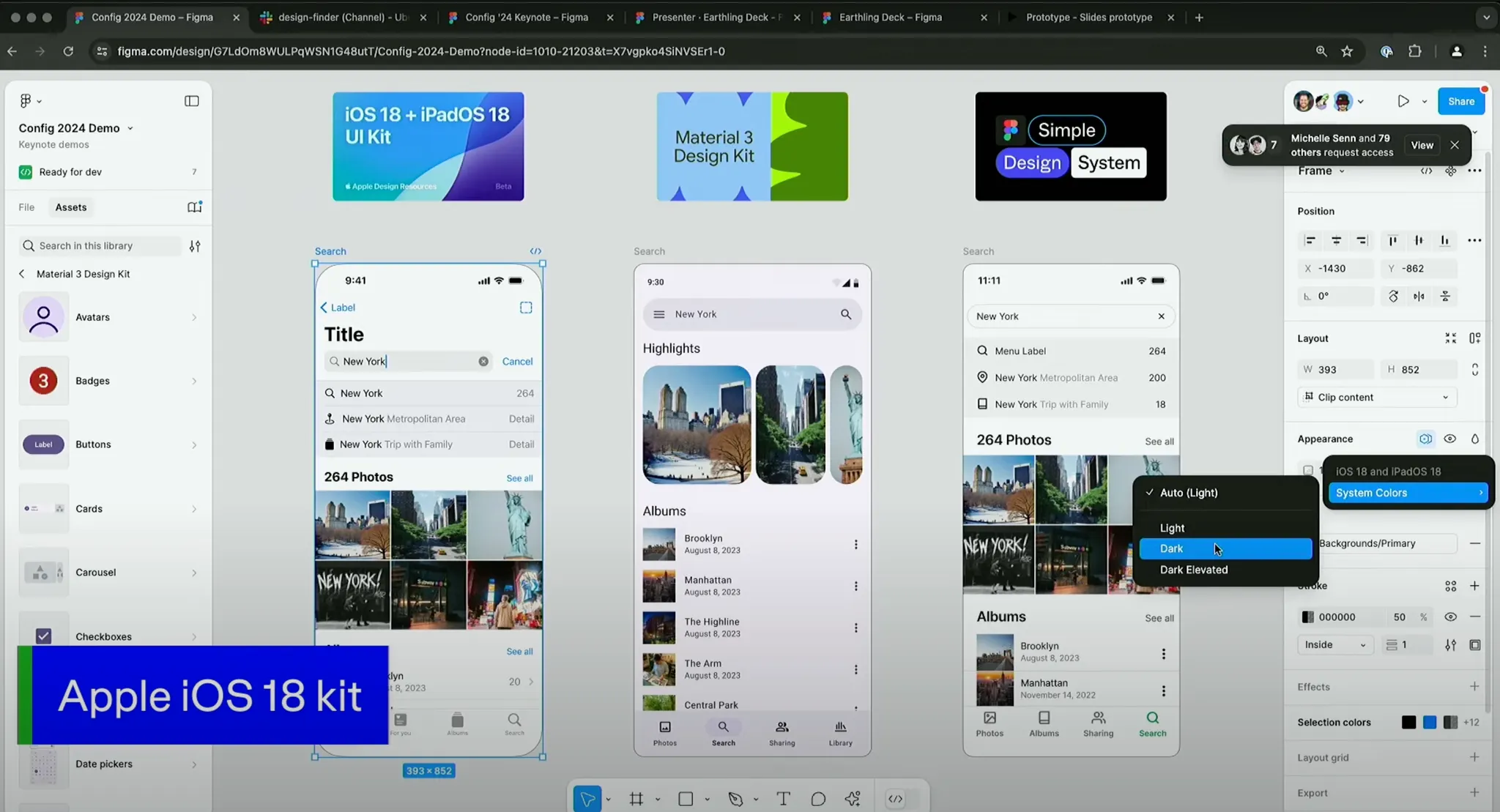This screenshot has width=1500, height=812.
Task: Check the Checkboxes component thumbnail
Action: click(44, 636)
